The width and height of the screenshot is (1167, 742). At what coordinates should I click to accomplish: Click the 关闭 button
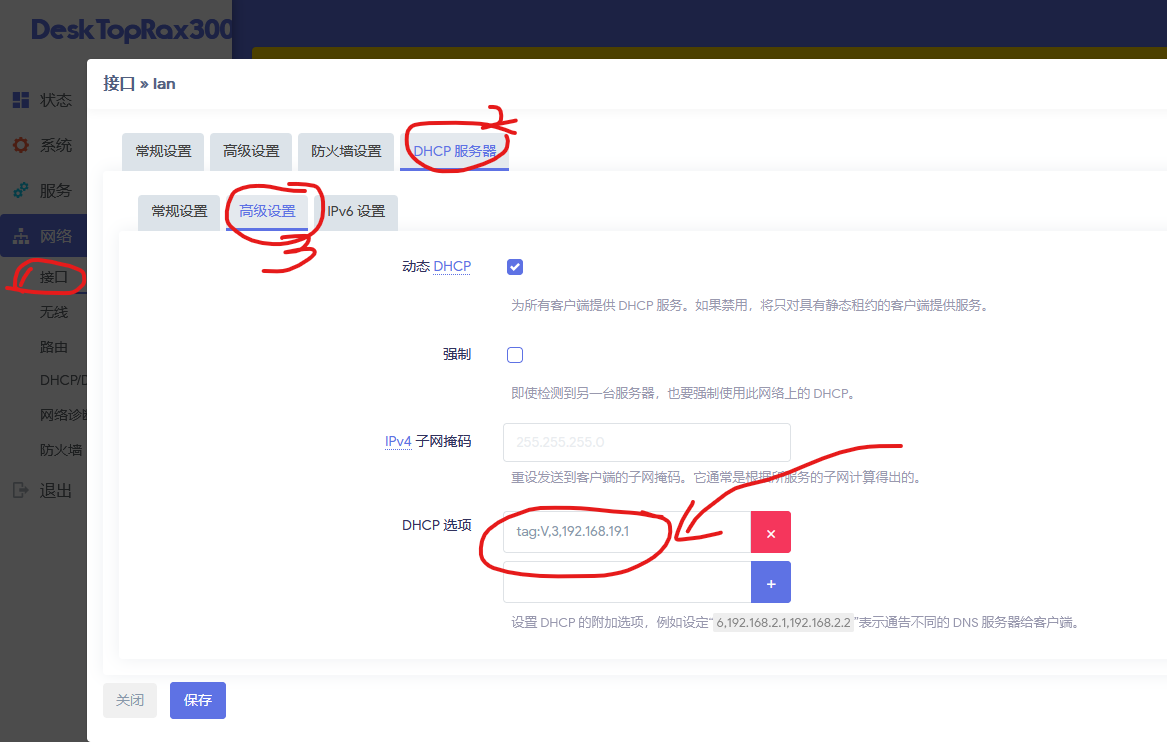(129, 700)
